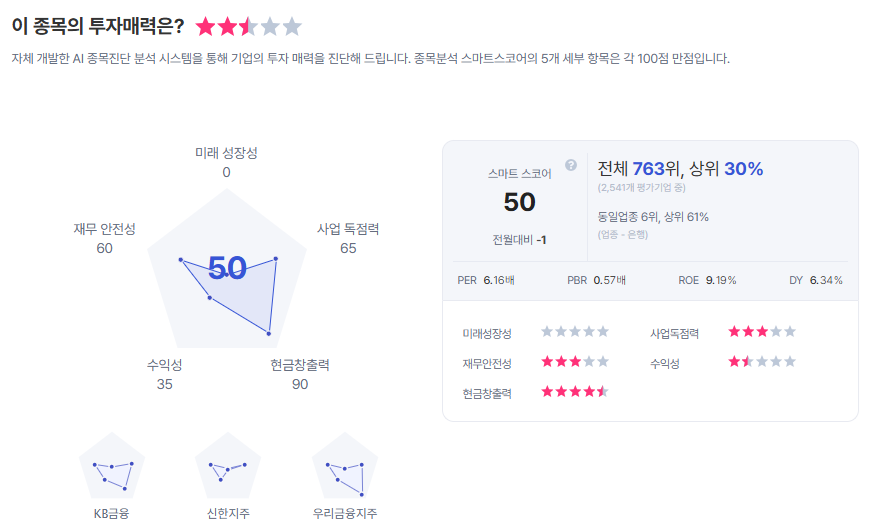The width and height of the screenshot is (876, 525).
Task: Click the 수익성 star rating row
Action: click(x=762, y=362)
